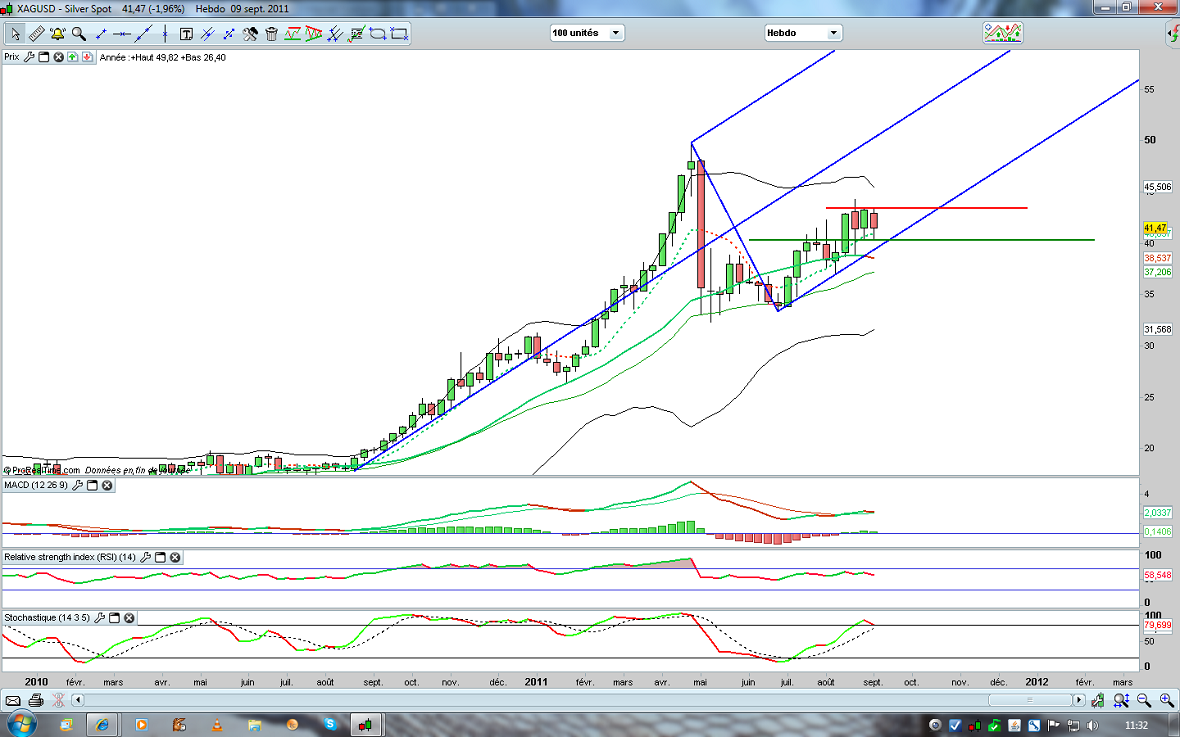Viewport: 1180px width, 737px height.
Task: Close the RSI indicator panel
Action: [176, 557]
